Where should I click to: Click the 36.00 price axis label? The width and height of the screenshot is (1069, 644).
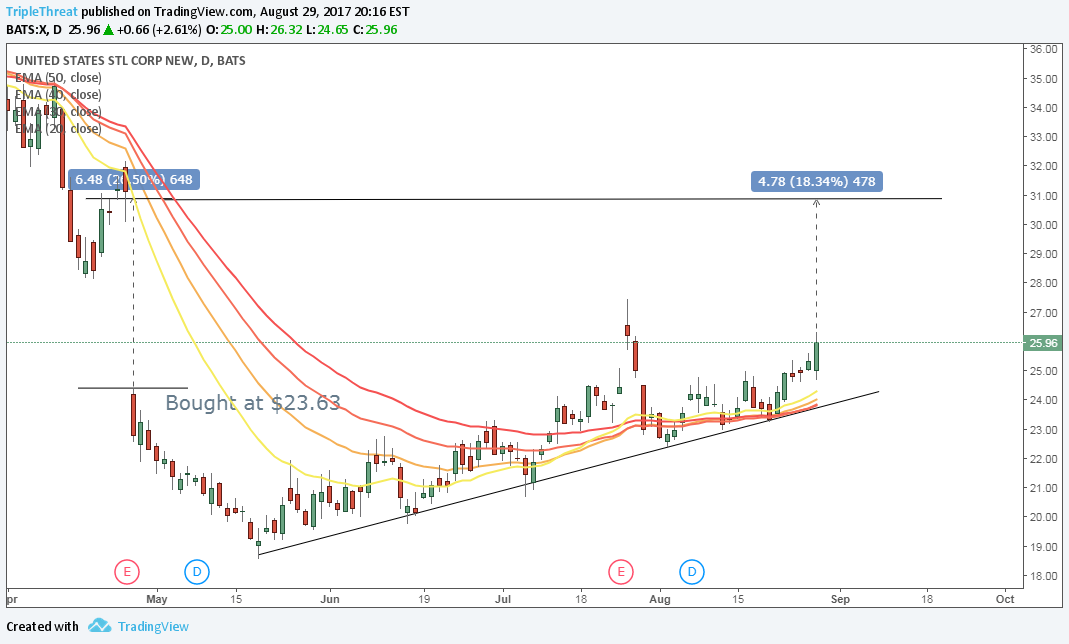[1044, 50]
